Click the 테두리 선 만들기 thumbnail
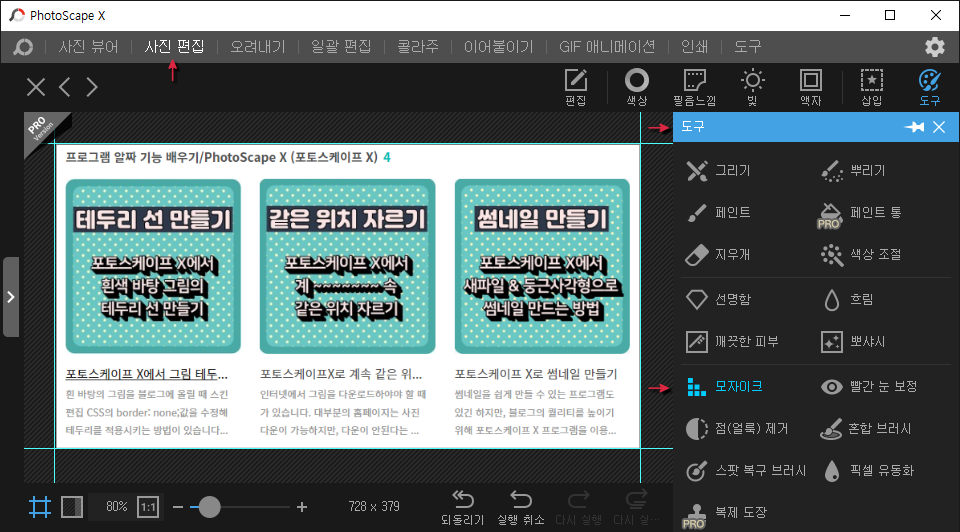Viewport: 960px width, 532px height. pos(153,266)
